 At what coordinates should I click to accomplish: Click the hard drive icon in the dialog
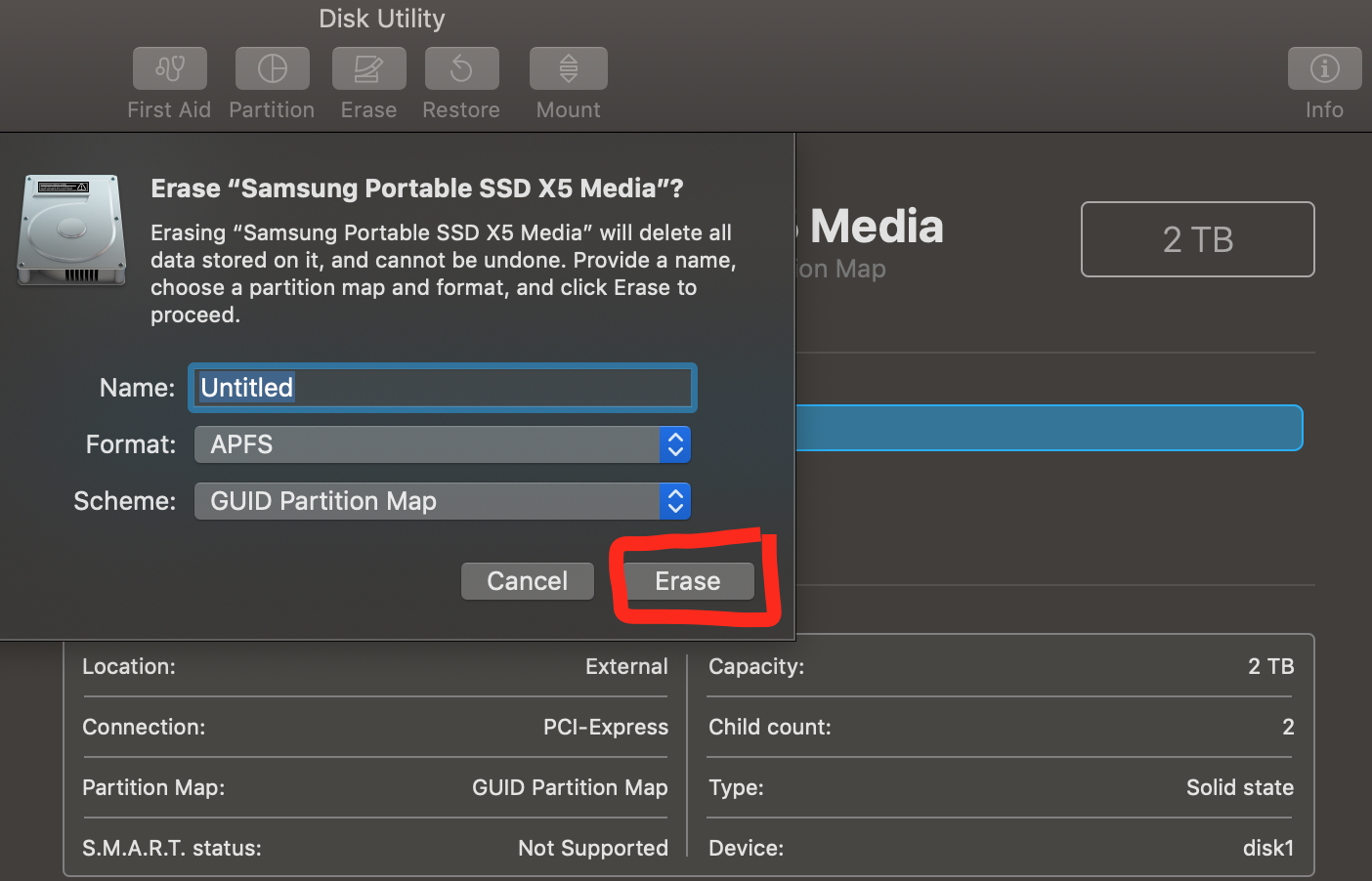(x=71, y=231)
